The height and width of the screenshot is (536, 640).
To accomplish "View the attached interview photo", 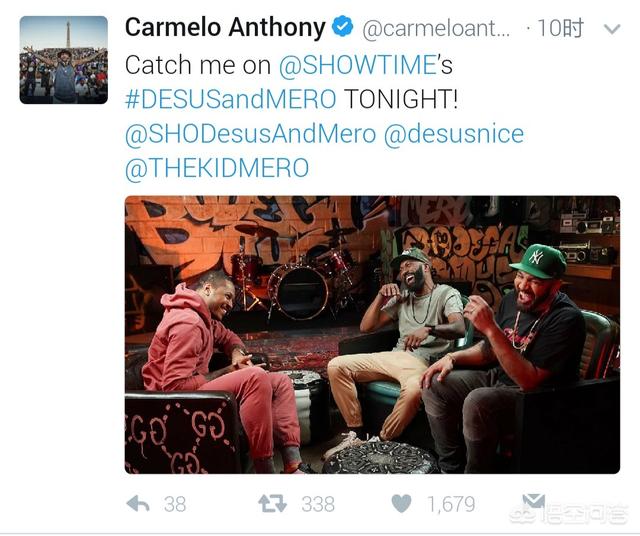I will tap(372, 335).
